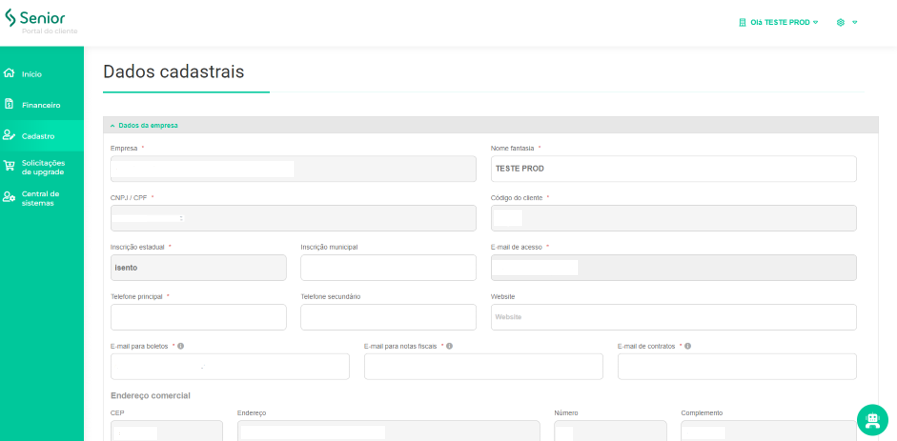Focus the E-mail de contratos field
This screenshot has height=441, width=897.
pos(737,366)
